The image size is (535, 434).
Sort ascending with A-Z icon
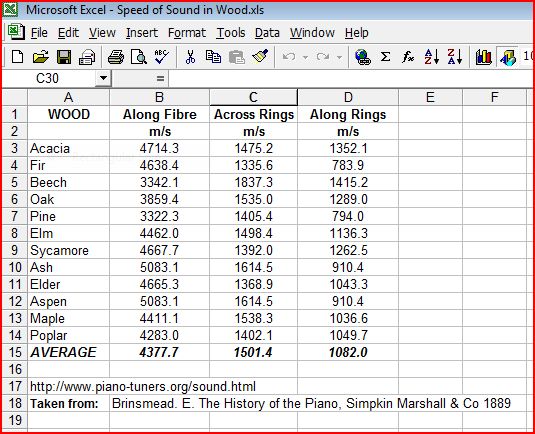(432, 57)
